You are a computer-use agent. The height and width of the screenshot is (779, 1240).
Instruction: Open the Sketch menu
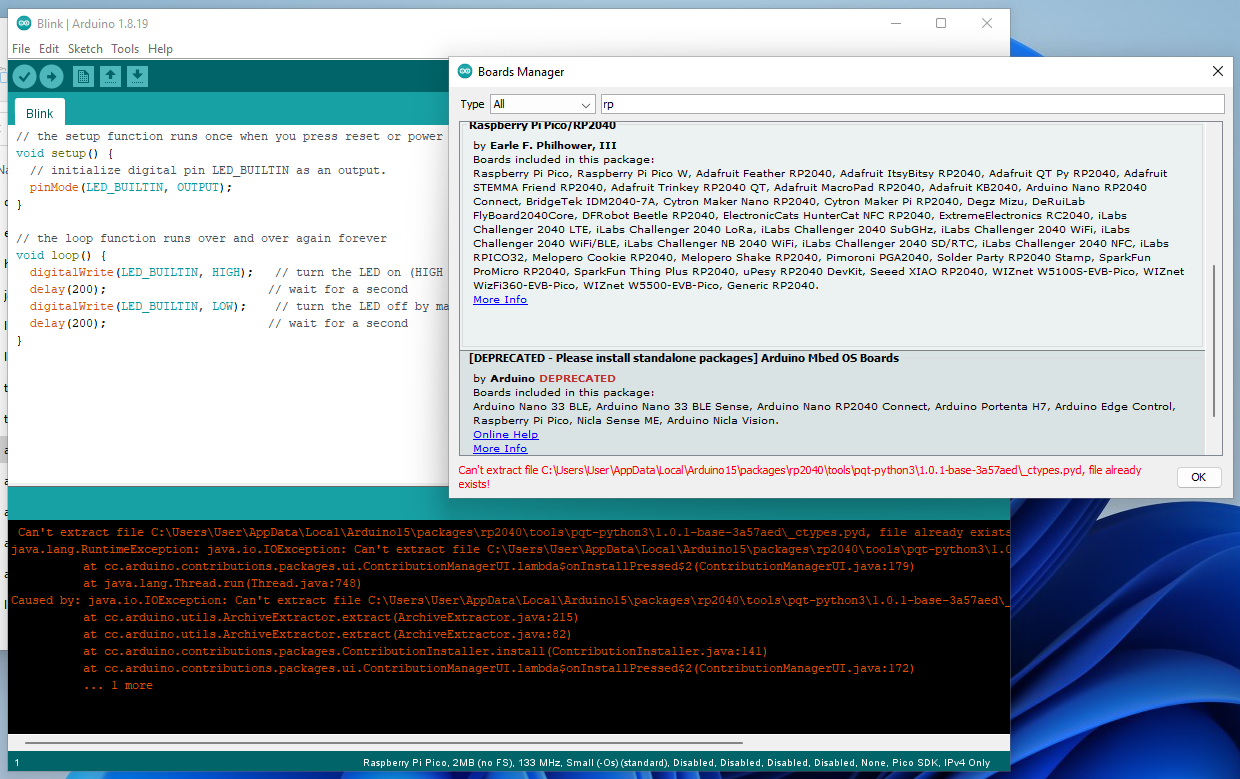(85, 48)
